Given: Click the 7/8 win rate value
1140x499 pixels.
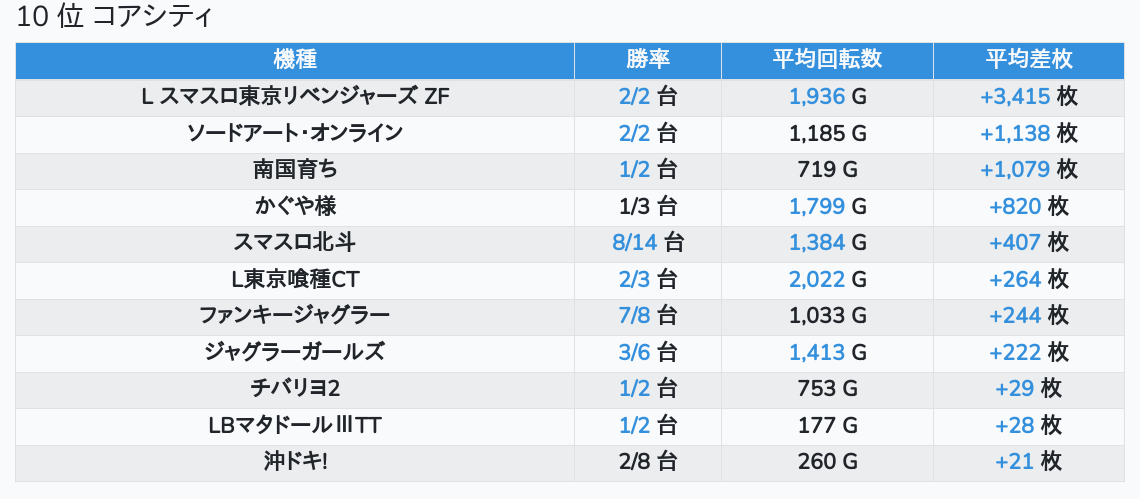Looking at the screenshot, I should click(x=635, y=315).
